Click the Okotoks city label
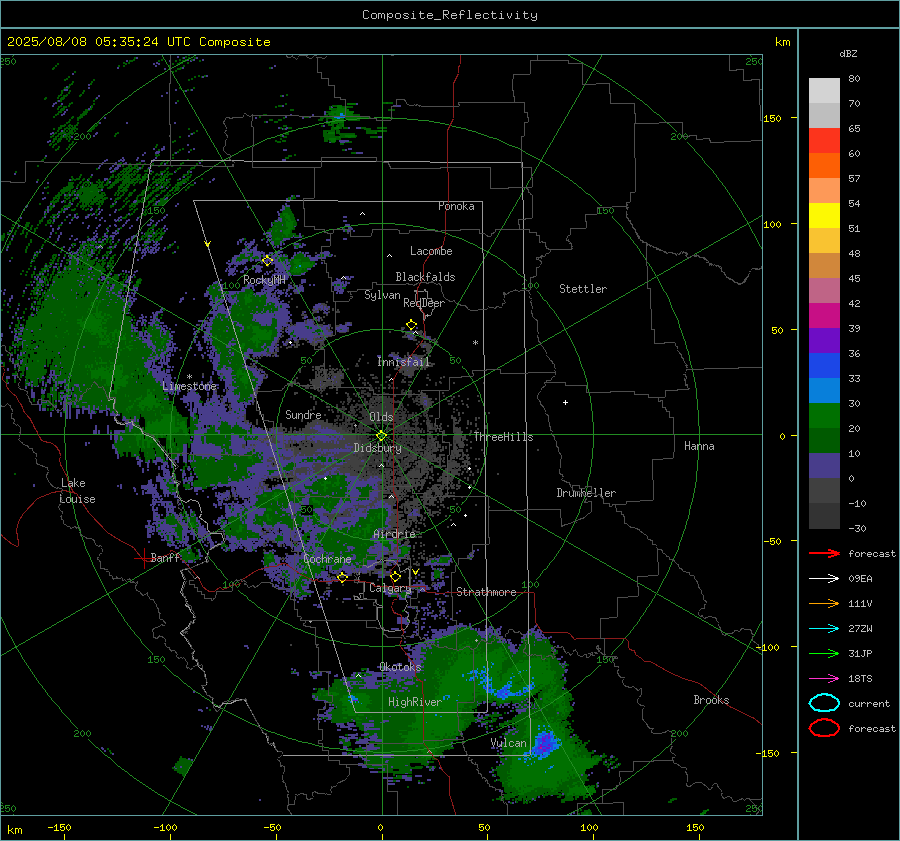The height and width of the screenshot is (841, 900). (x=400, y=667)
